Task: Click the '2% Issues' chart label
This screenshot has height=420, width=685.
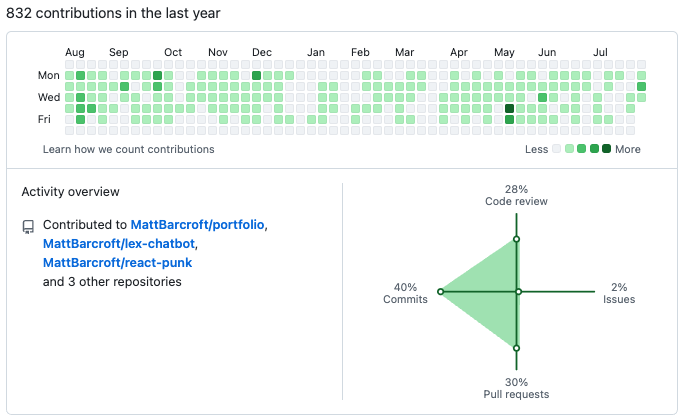Action: [619, 293]
